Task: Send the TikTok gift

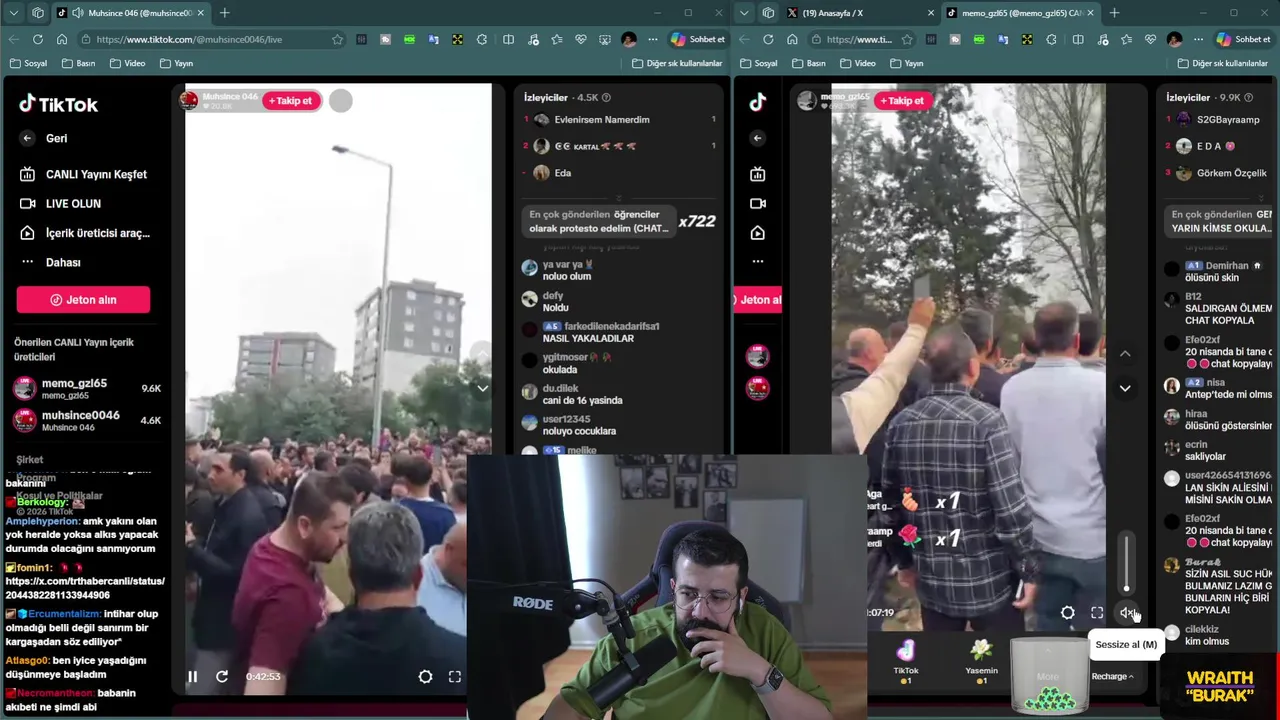Action: coord(906,661)
